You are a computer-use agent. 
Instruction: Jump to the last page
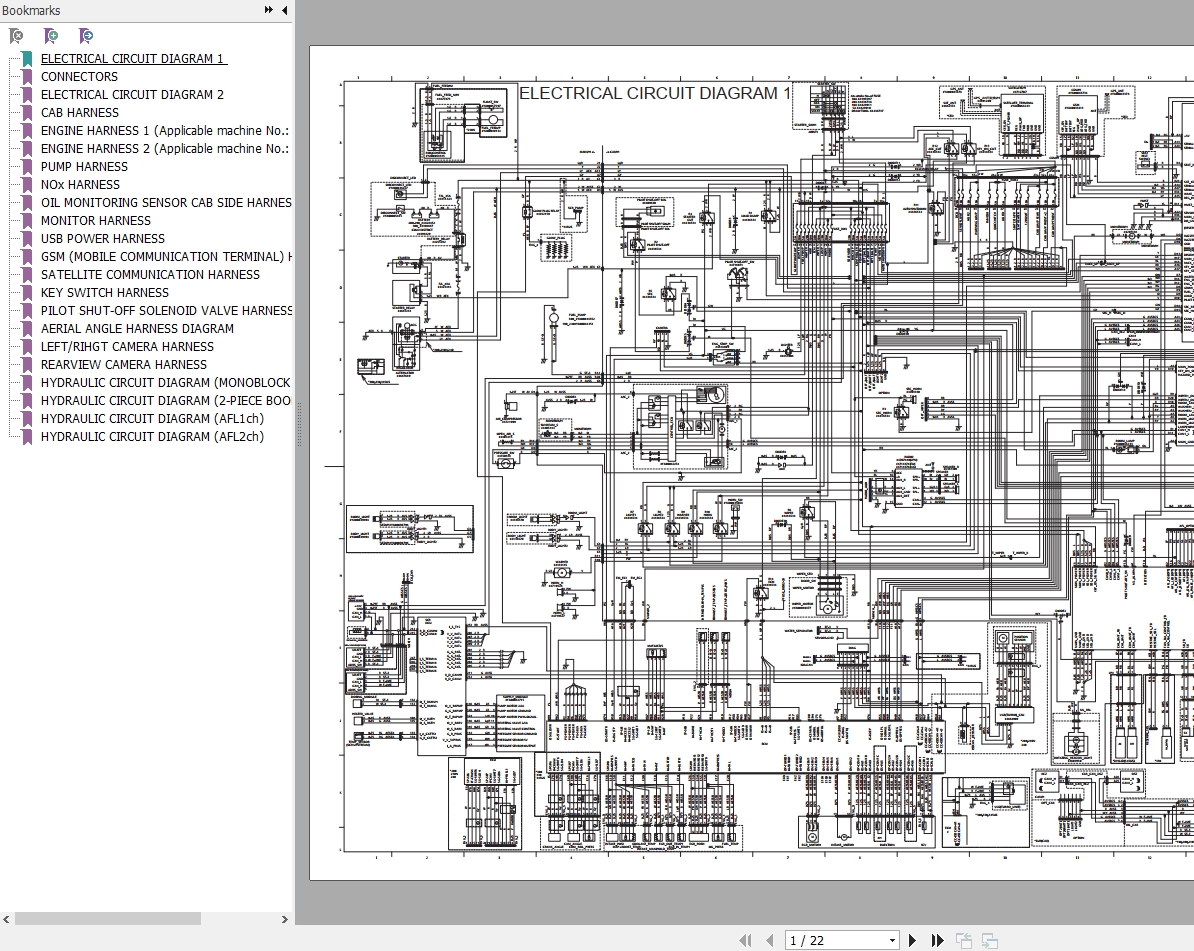click(x=937, y=940)
